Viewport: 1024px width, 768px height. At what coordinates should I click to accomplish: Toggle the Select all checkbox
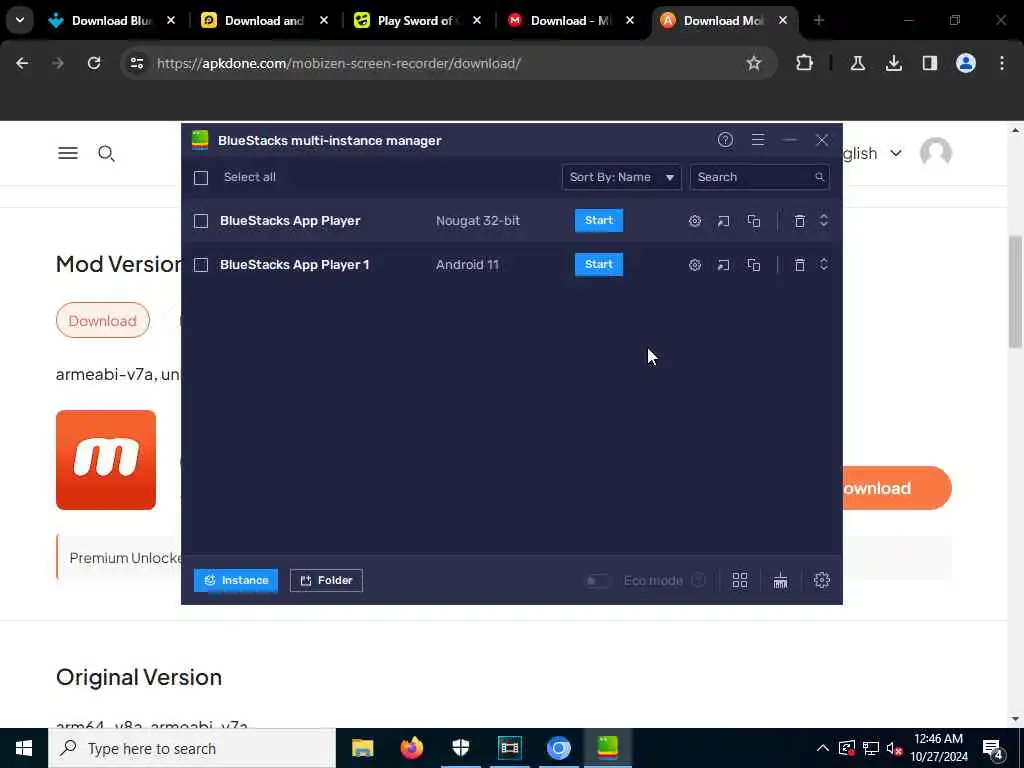coord(201,178)
